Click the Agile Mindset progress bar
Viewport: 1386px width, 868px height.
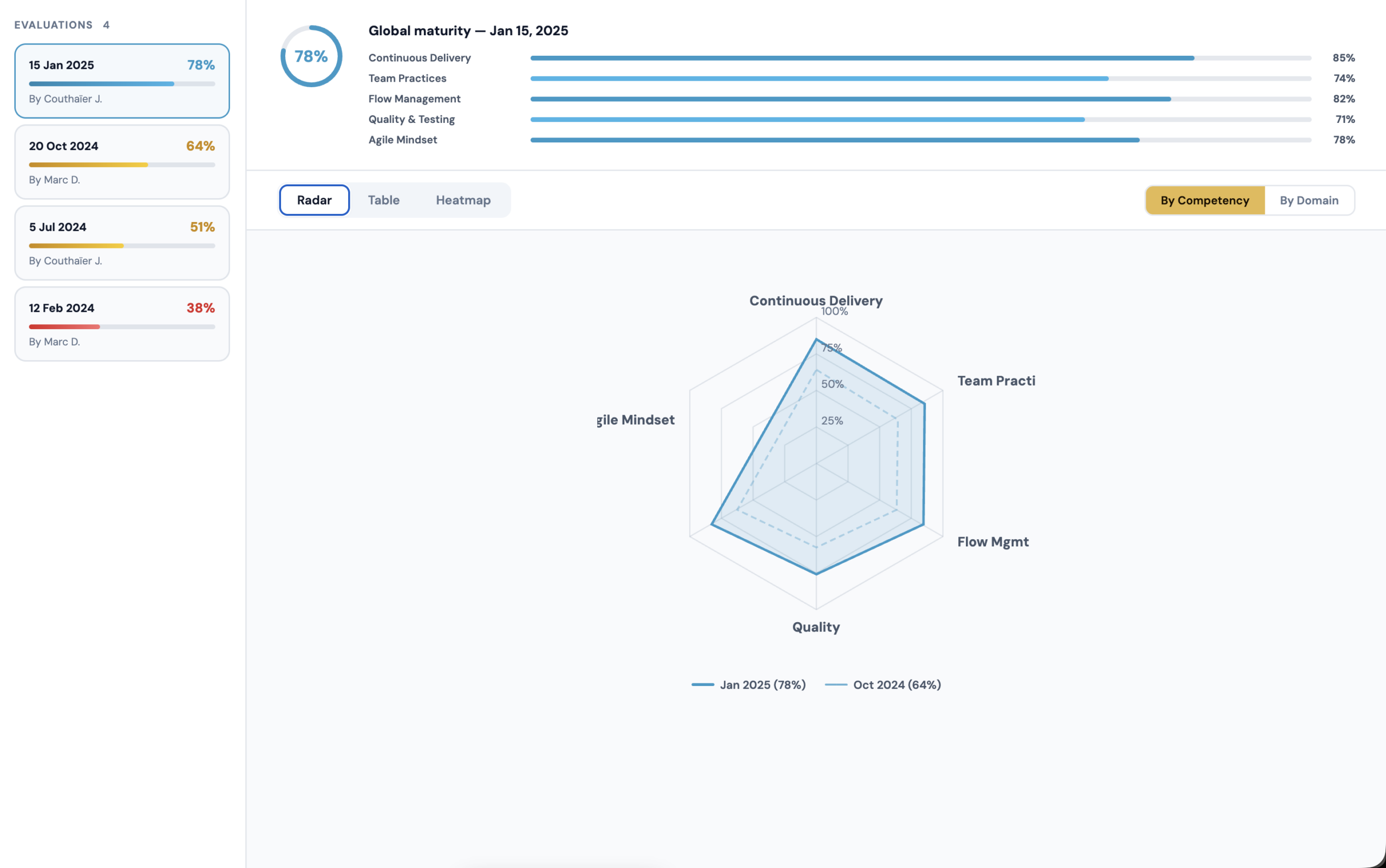click(920, 140)
